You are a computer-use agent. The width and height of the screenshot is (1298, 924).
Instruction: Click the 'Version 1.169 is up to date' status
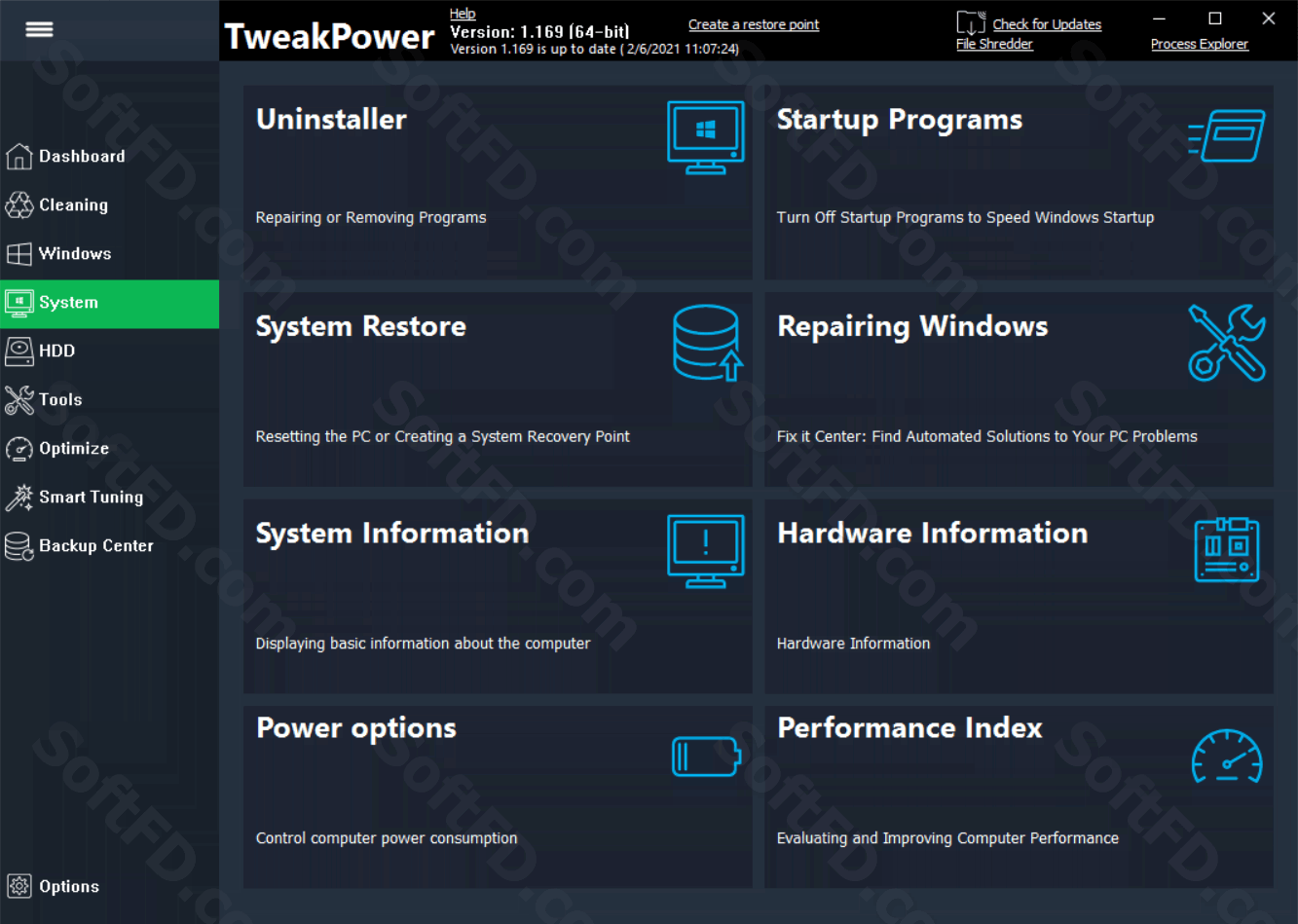594,49
